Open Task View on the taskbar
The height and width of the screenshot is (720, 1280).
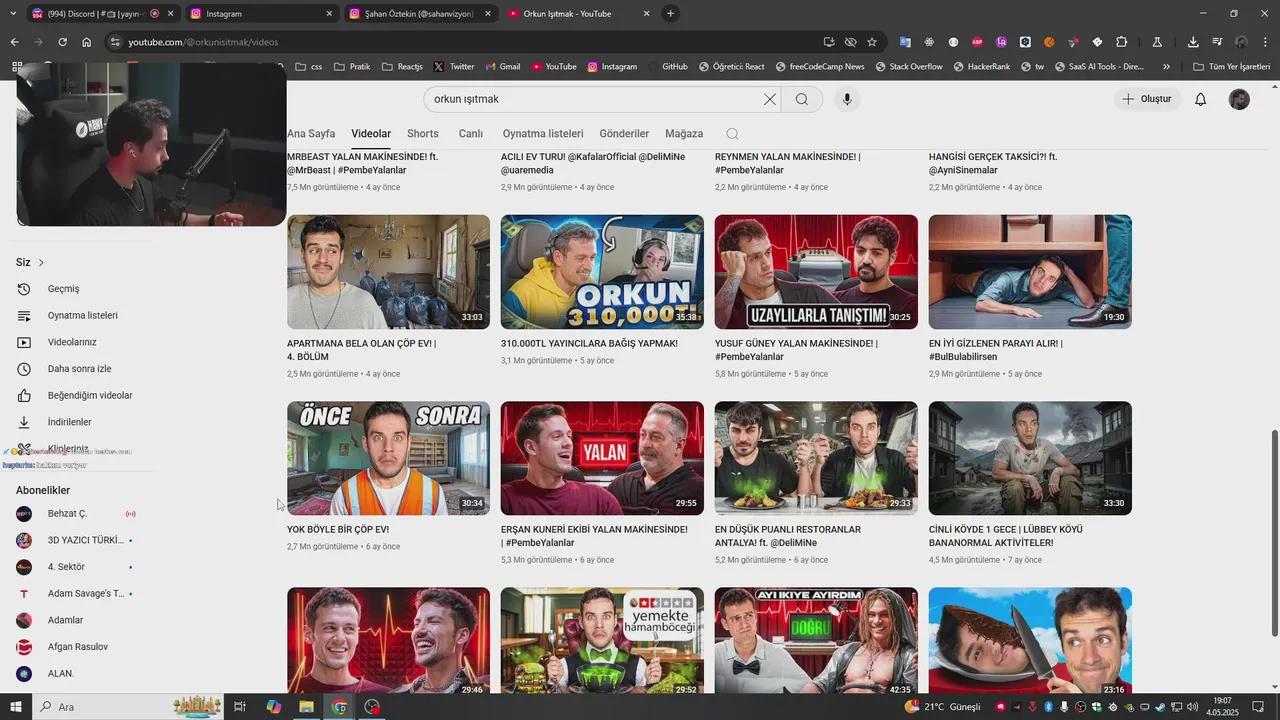[240, 707]
